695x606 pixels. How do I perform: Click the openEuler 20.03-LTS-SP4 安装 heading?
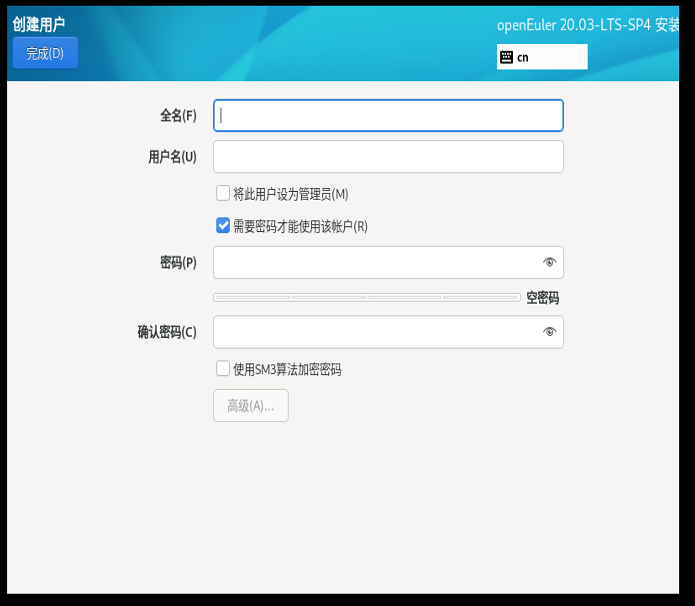(x=588, y=25)
